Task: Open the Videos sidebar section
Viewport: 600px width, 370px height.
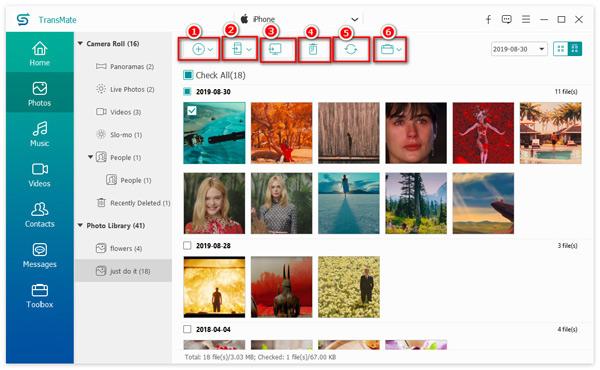Action: pyautogui.click(x=40, y=174)
